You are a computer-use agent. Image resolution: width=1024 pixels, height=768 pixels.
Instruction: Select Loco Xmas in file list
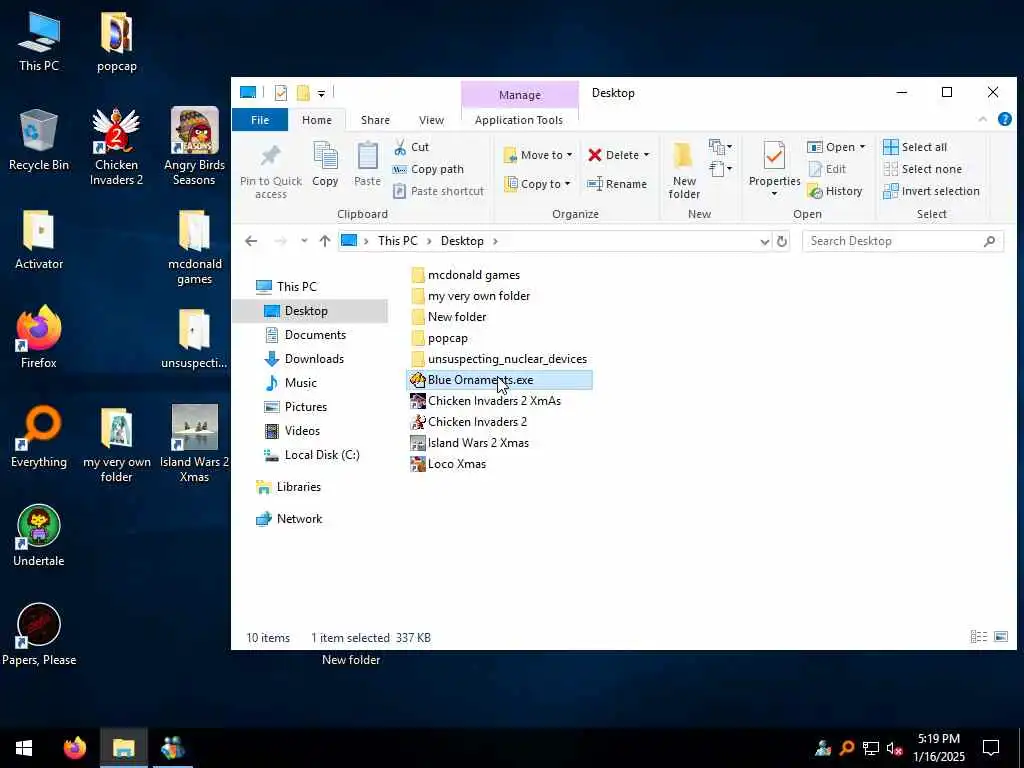tap(448, 464)
